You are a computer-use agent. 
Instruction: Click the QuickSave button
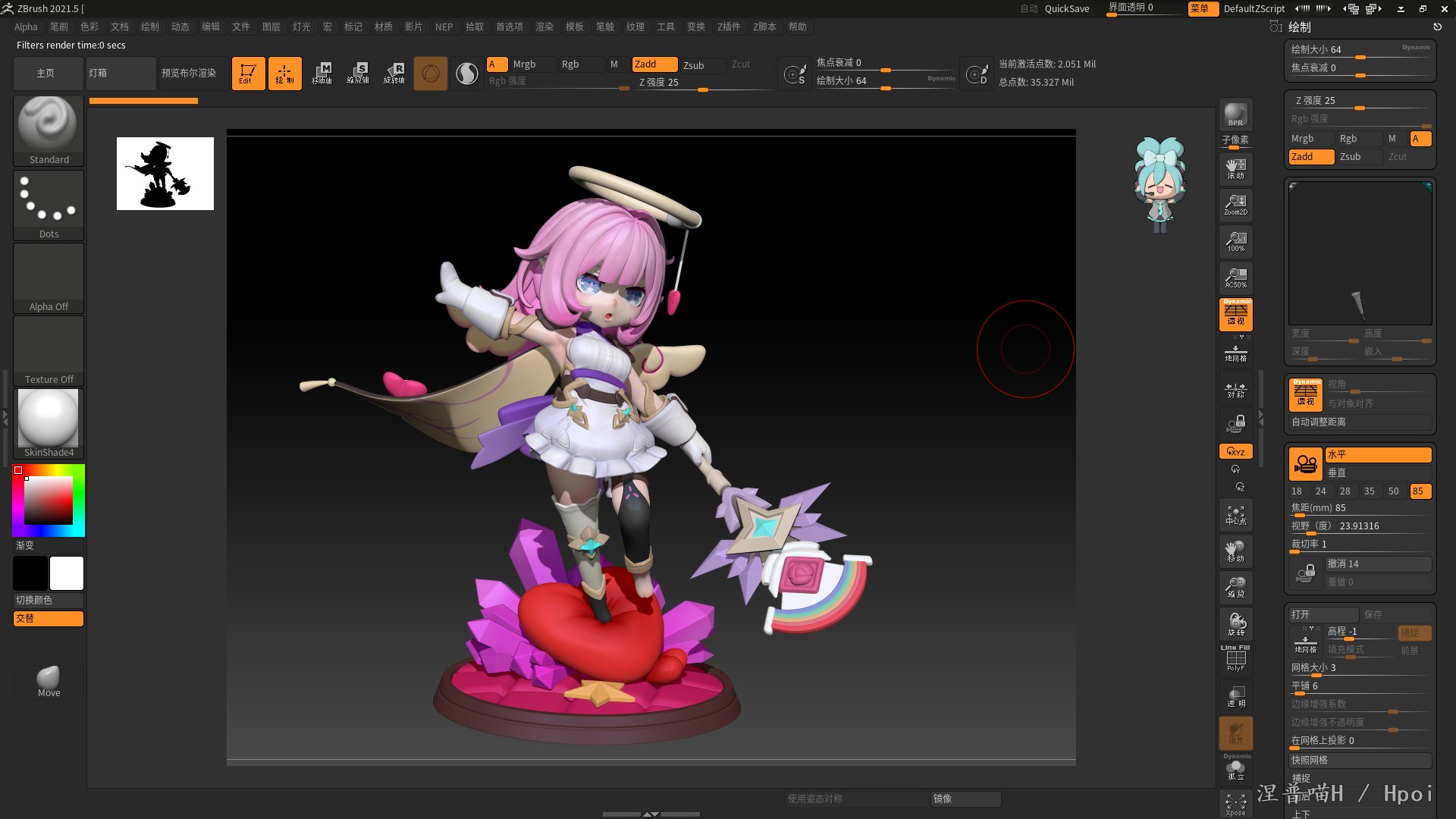[x=1066, y=8]
